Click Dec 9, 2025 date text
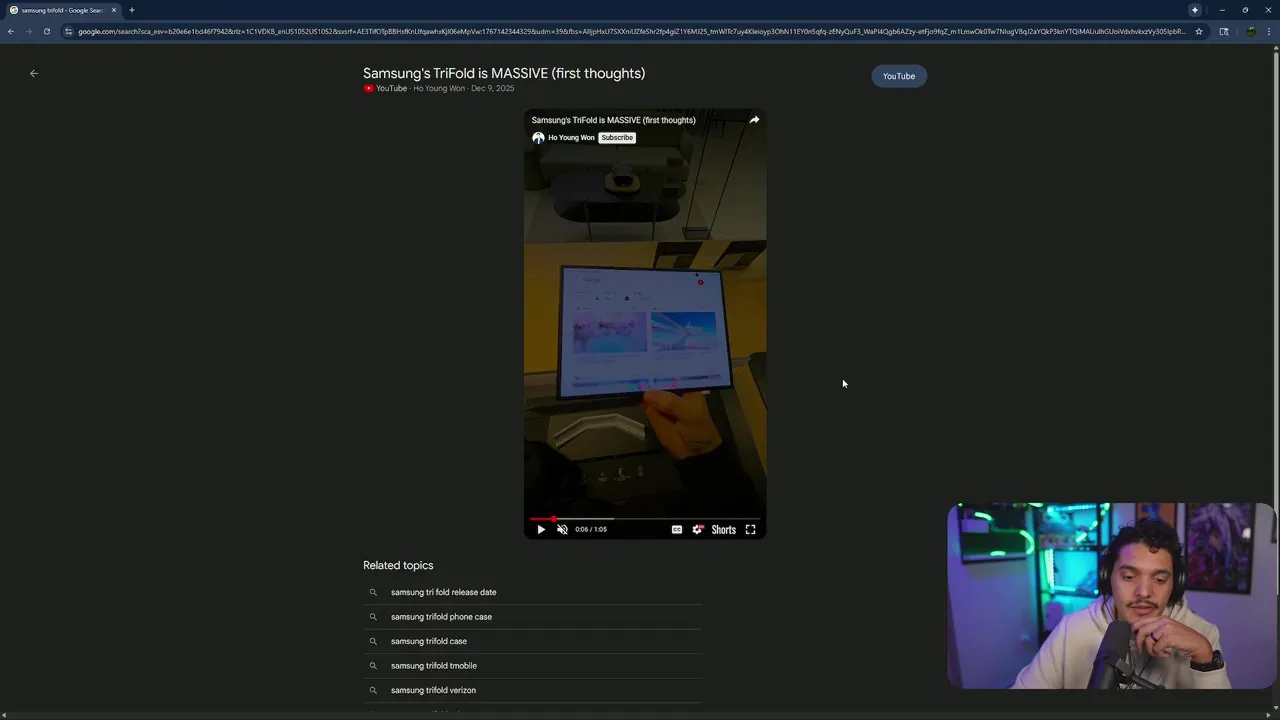This screenshot has height=720, width=1280. (x=492, y=88)
